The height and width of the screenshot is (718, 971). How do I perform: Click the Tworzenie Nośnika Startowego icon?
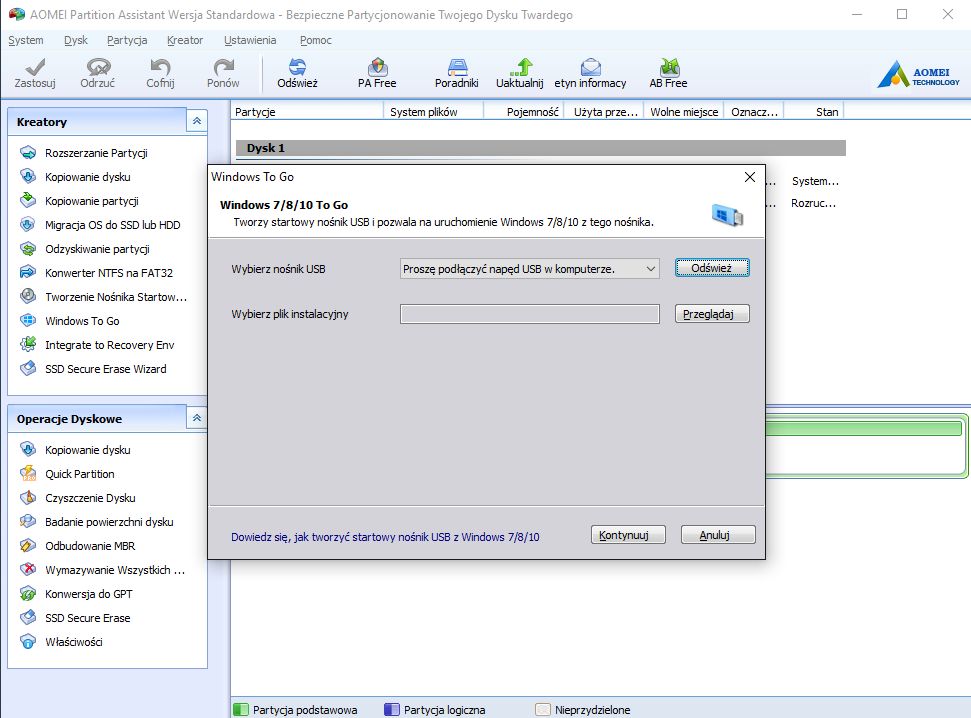point(28,296)
